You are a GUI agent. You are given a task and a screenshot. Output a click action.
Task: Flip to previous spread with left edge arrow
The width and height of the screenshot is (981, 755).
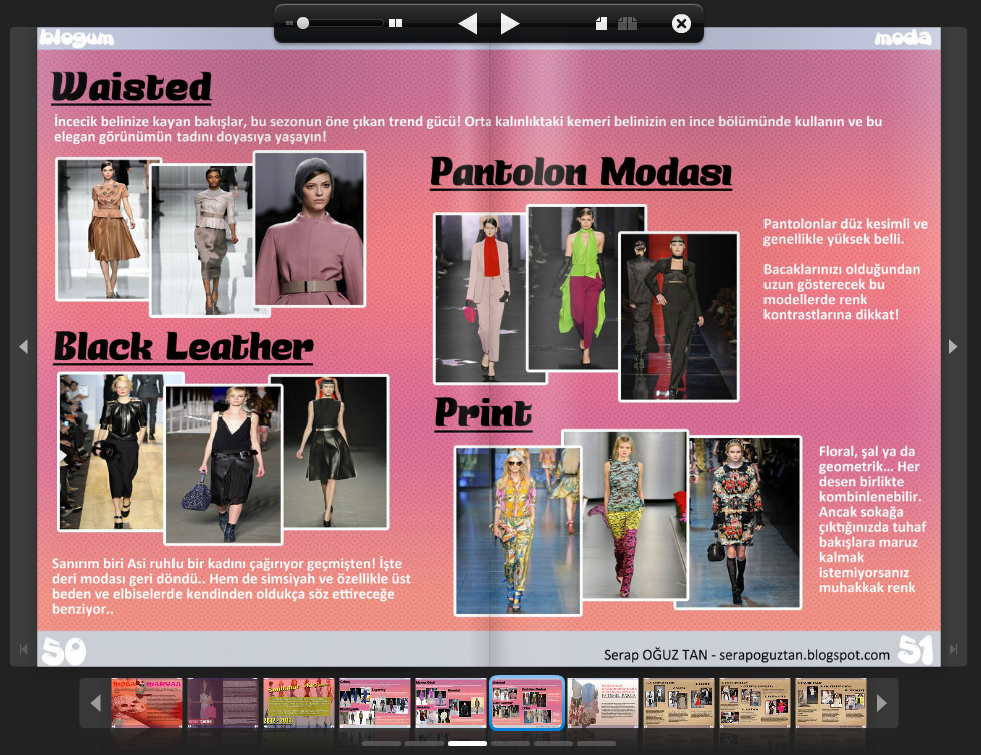24,347
